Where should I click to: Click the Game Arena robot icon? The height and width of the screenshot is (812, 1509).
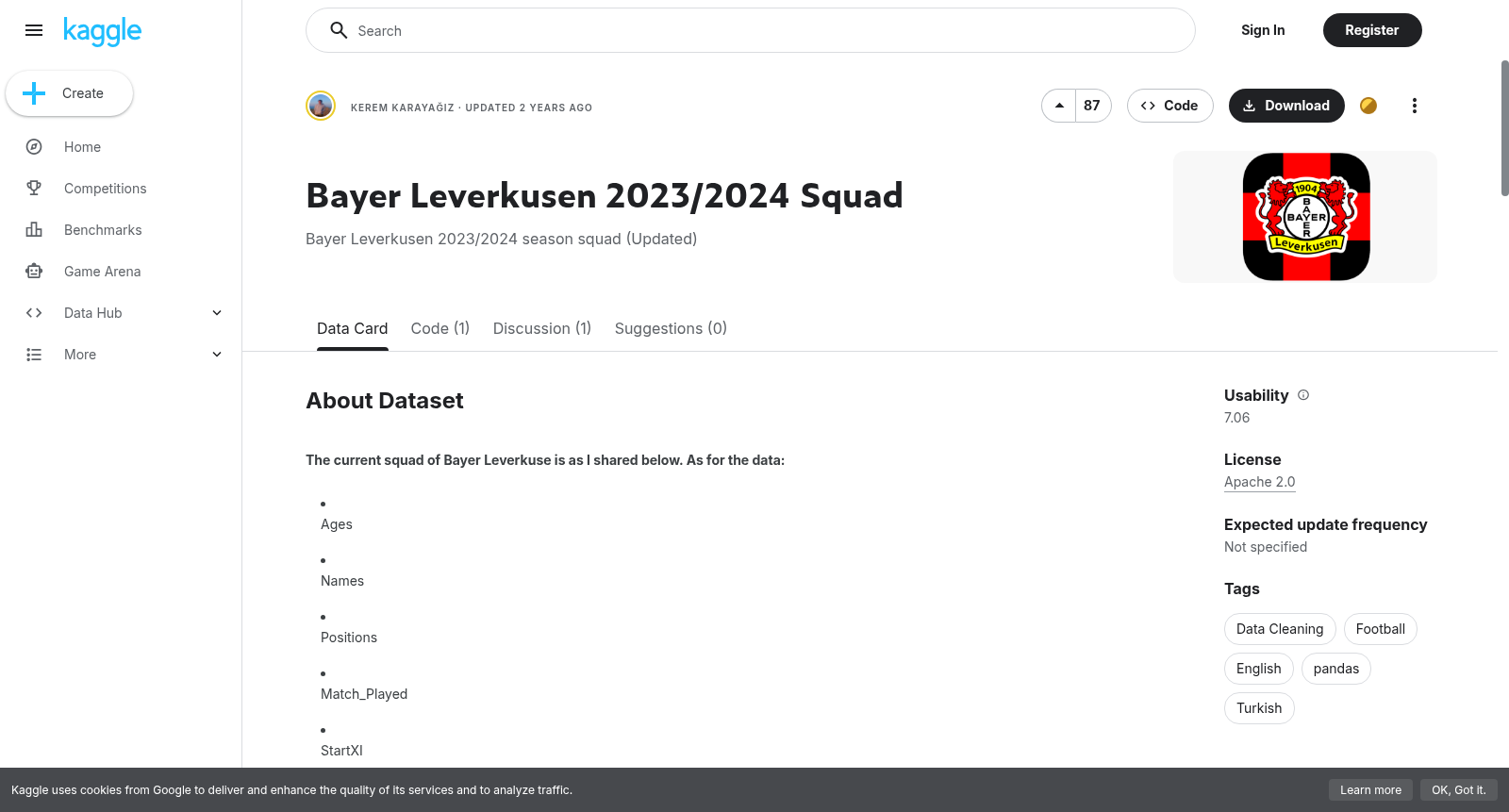coord(34,272)
